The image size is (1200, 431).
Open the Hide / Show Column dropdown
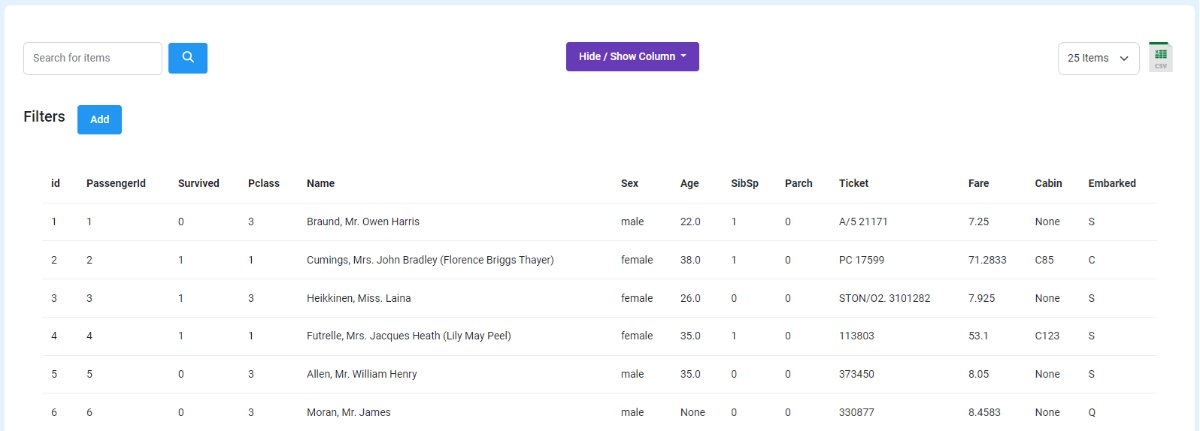pyautogui.click(x=632, y=56)
